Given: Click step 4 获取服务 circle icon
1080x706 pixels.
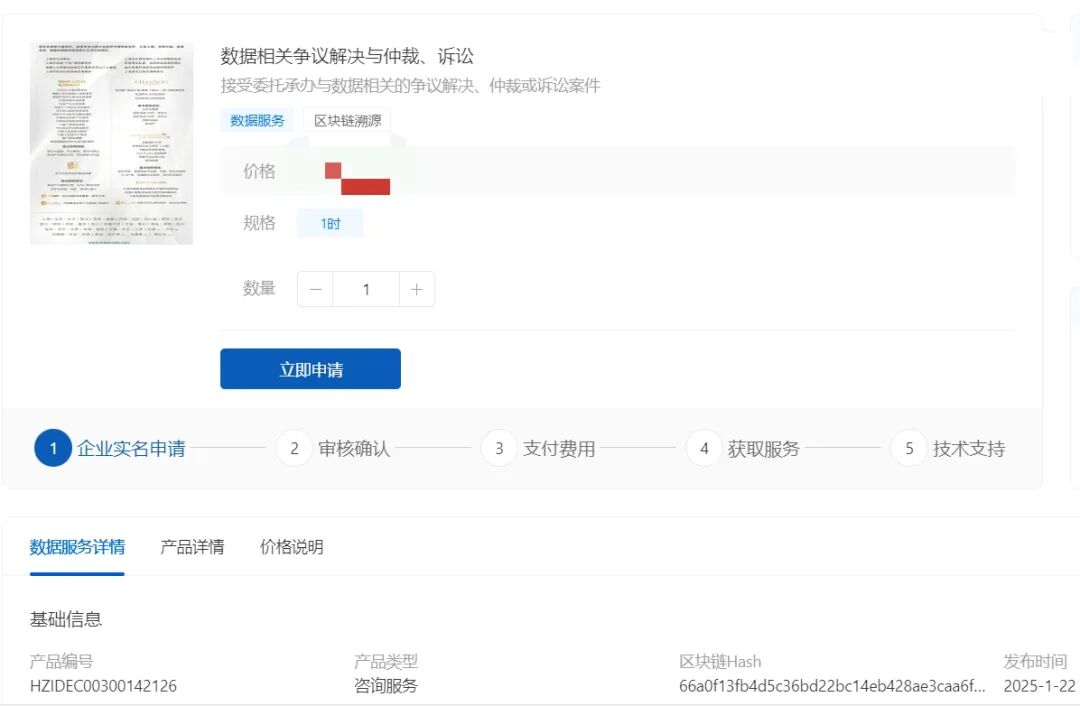Looking at the screenshot, I should coord(704,448).
